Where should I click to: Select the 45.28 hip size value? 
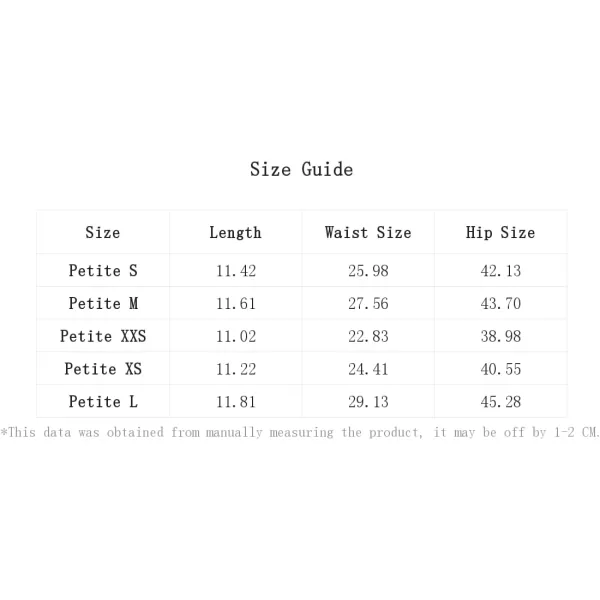click(x=501, y=402)
